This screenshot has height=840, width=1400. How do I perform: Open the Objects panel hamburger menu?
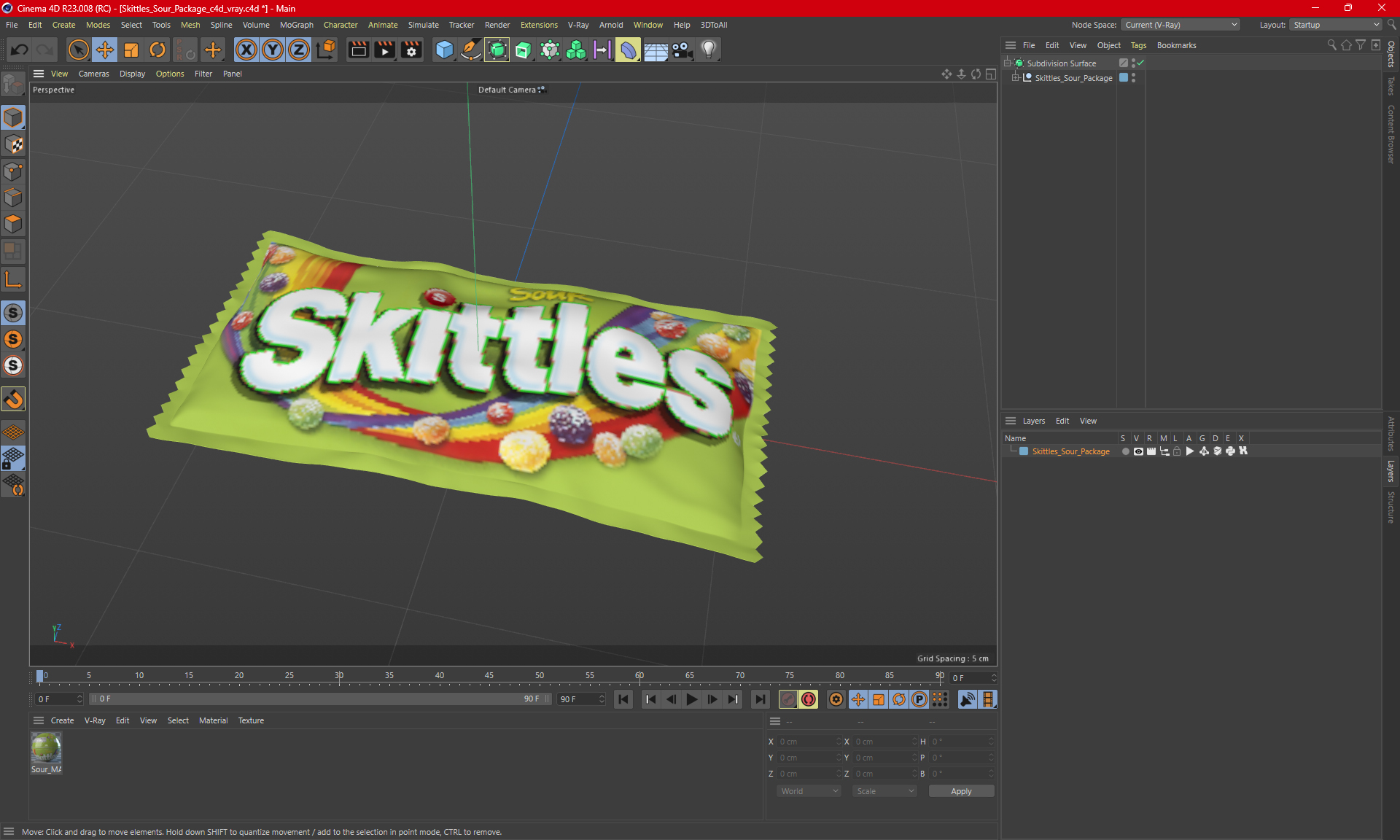pos(1011,45)
